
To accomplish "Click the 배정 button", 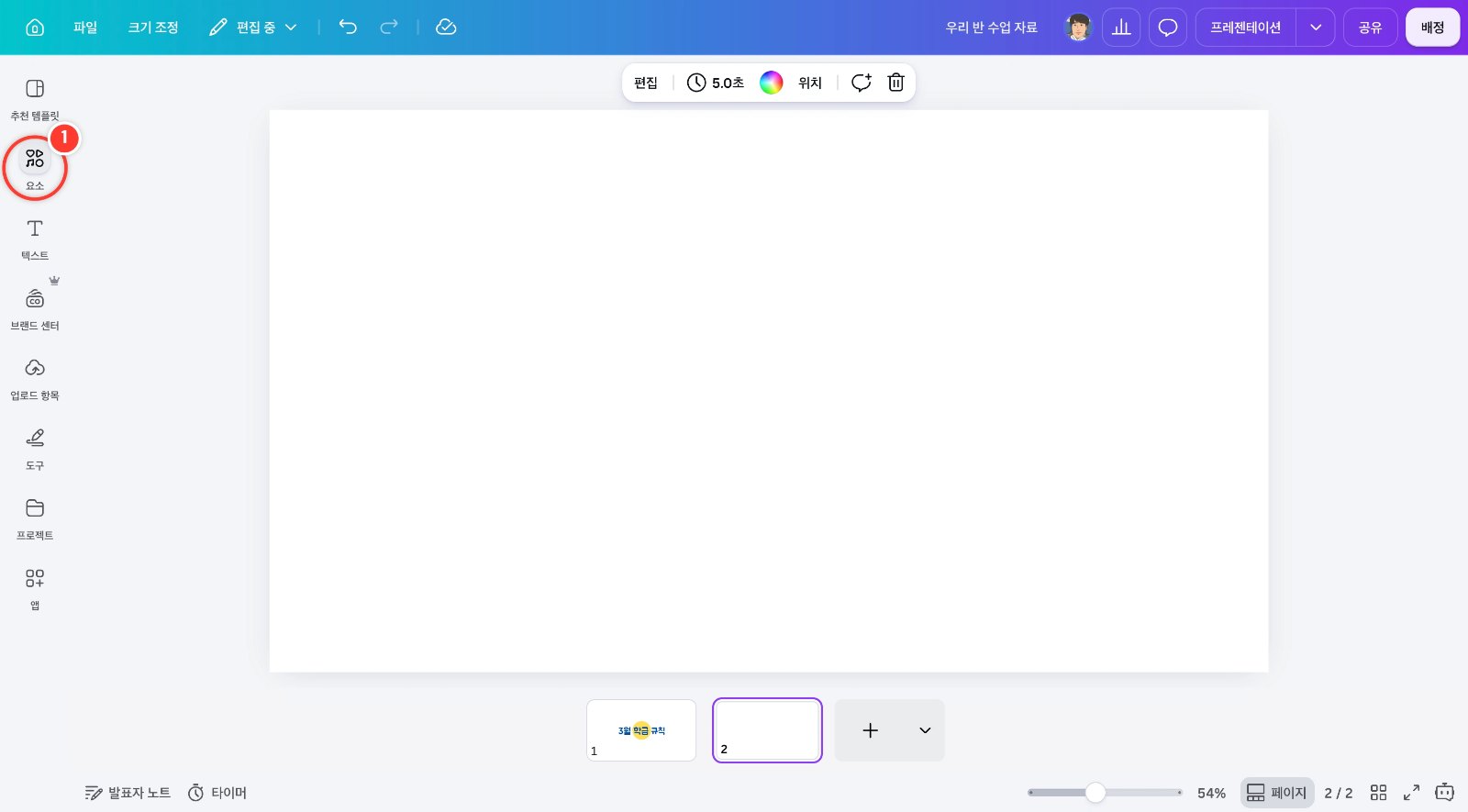I will click(1433, 28).
